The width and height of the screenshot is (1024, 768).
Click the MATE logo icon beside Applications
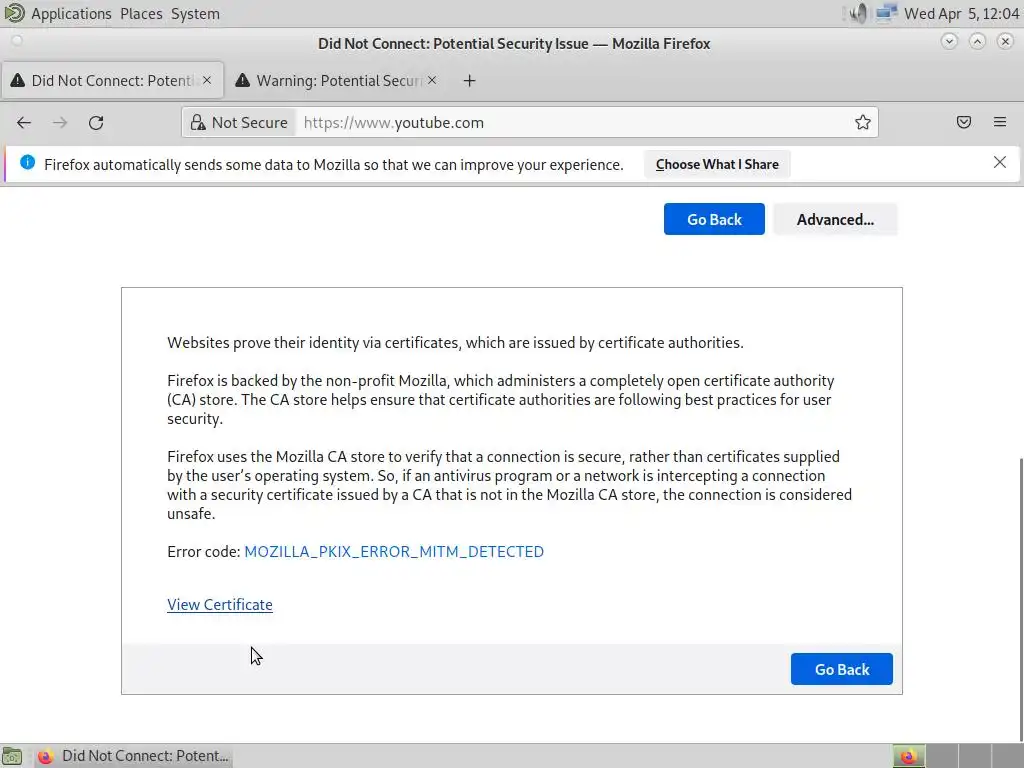coord(14,13)
